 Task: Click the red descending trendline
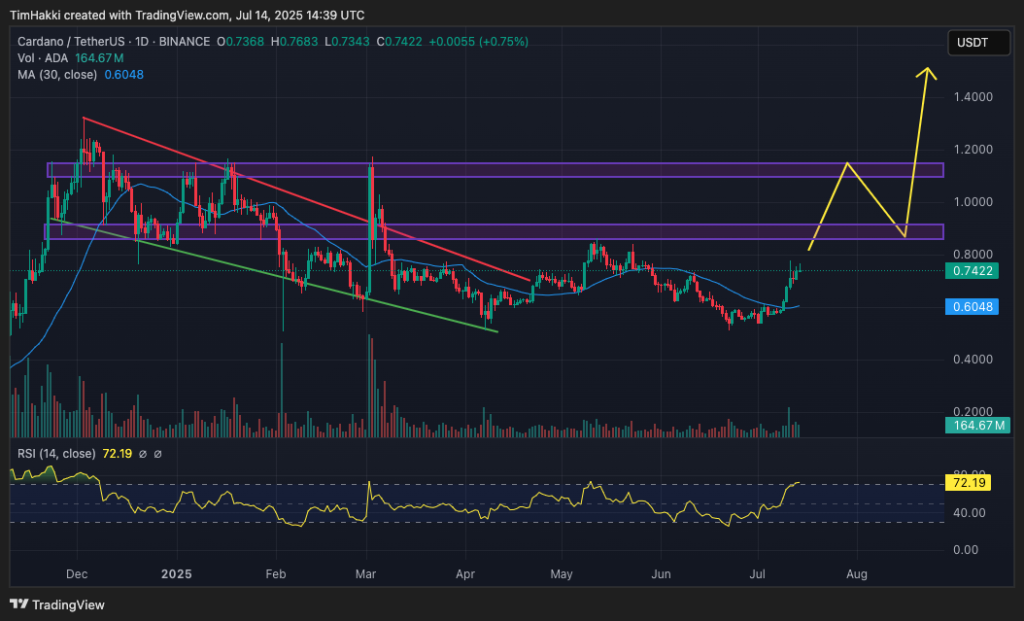tap(300, 196)
